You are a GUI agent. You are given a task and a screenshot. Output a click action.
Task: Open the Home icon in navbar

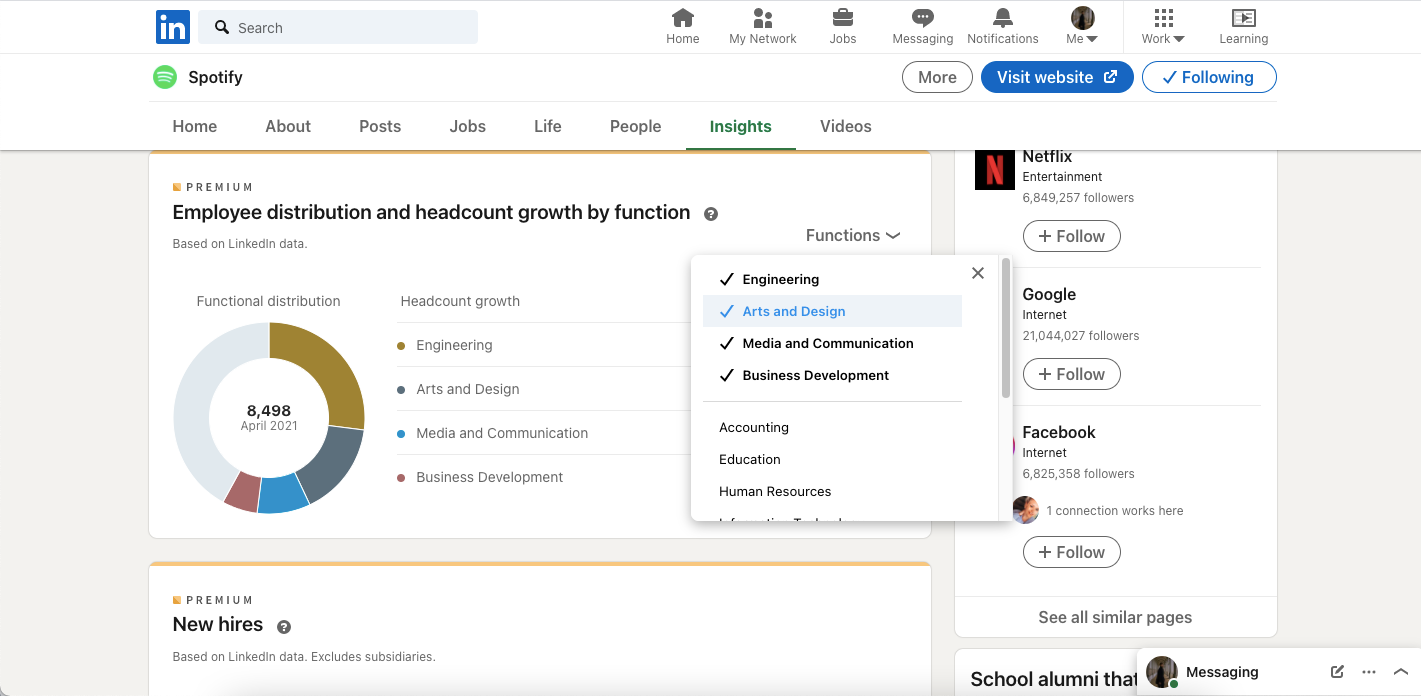point(683,18)
